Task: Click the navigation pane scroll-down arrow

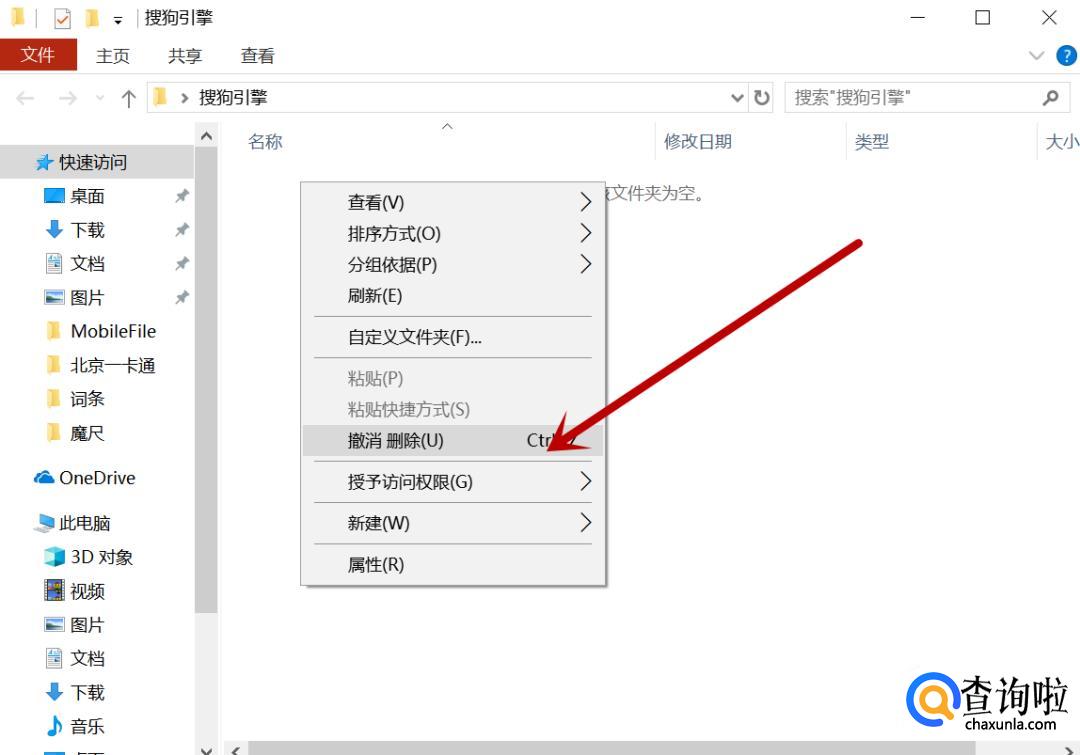Action: (206, 749)
